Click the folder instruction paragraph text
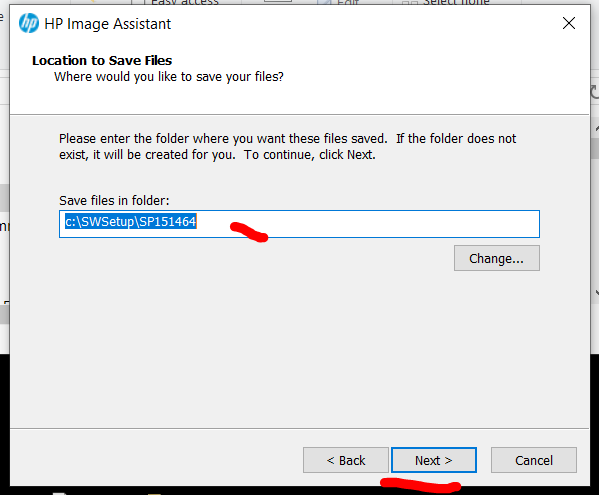The width and height of the screenshot is (599, 495). point(287,147)
